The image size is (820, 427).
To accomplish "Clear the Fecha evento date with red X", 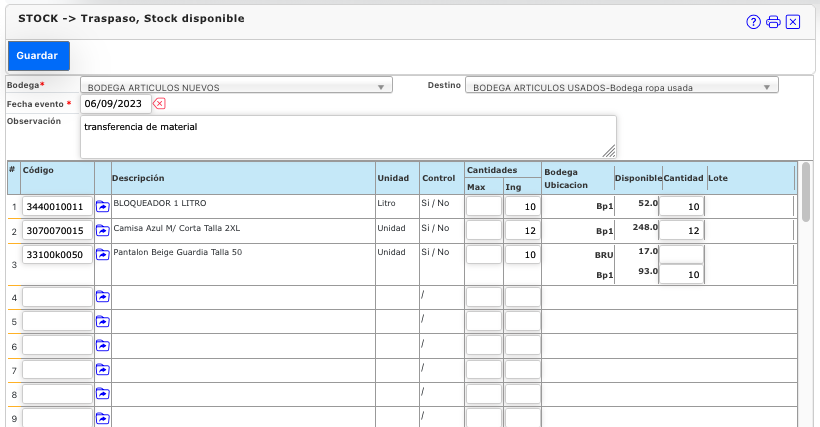I will click(x=160, y=104).
